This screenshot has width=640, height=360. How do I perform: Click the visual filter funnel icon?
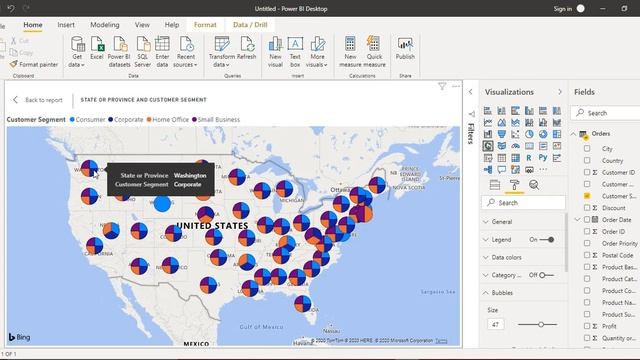pyautogui.click(x=442, y=86)
